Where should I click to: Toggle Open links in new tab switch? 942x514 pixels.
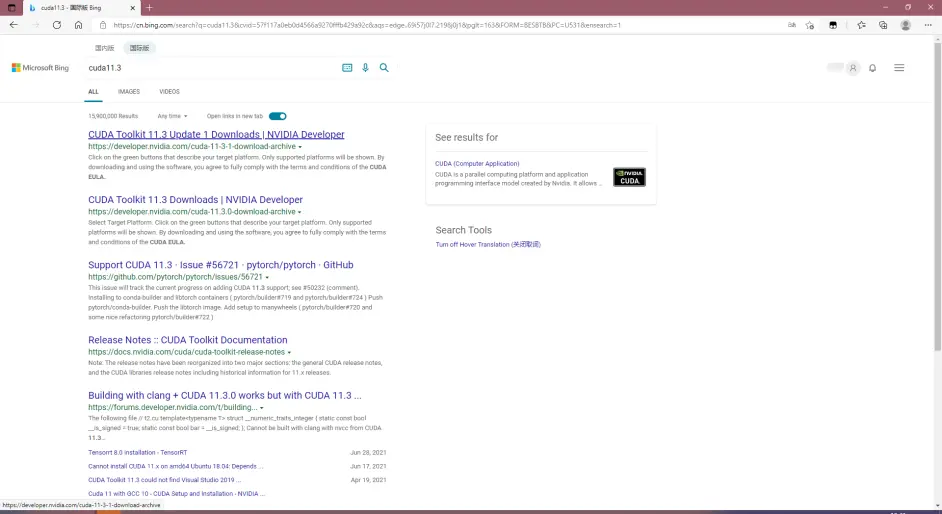[x=278, y=116]
